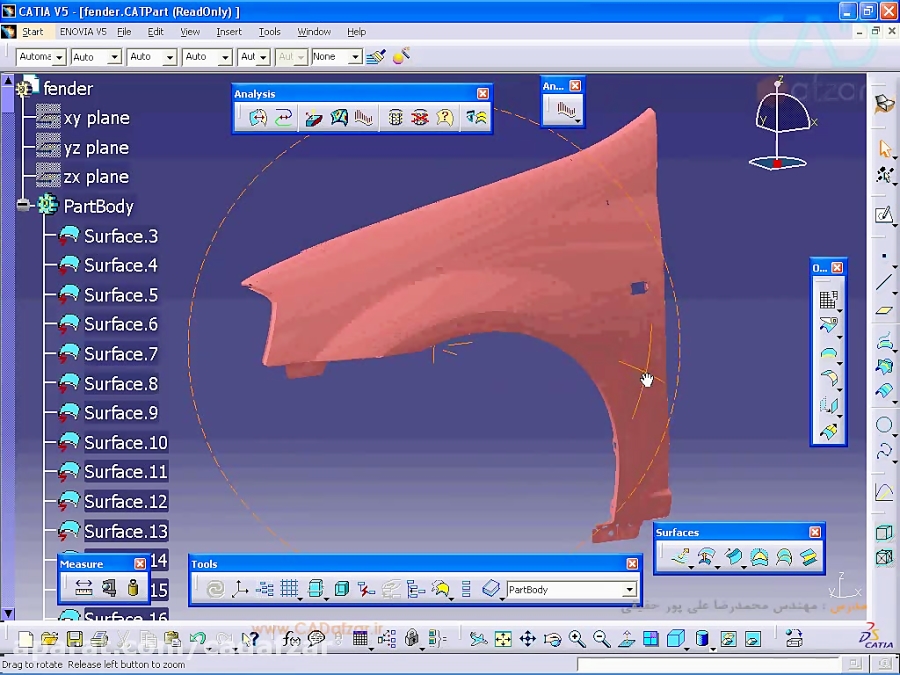
Task: Open the Tools menu
Action: coord(268,31)
